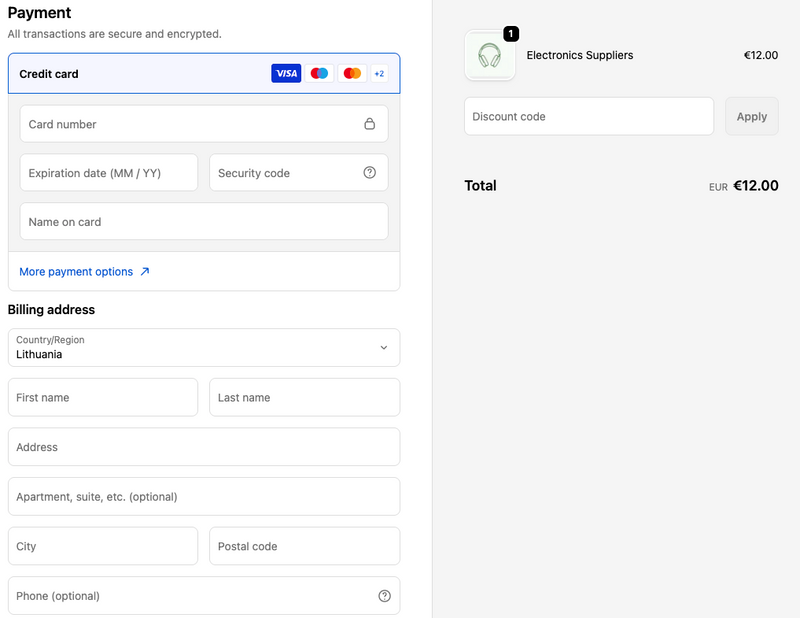Screen dimensions: 800x618
Task: Click into the Card number field
Action: [204, 123]
